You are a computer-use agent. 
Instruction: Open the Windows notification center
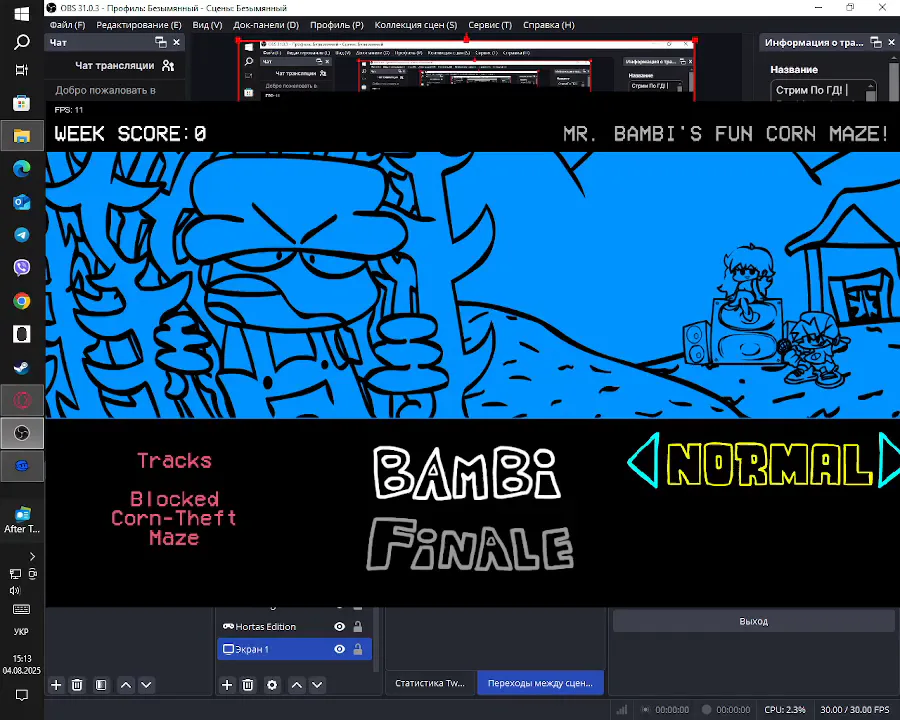(22, 695)
